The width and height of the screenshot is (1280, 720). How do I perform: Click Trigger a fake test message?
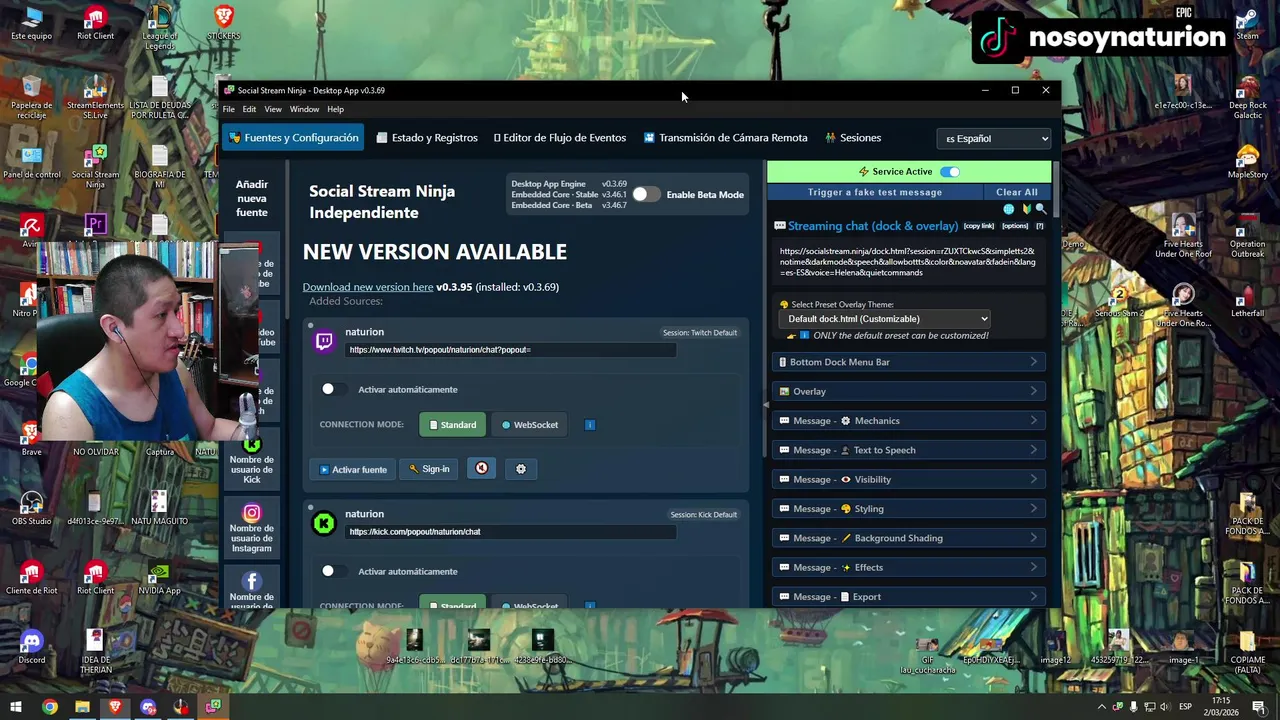click(875, 192)
